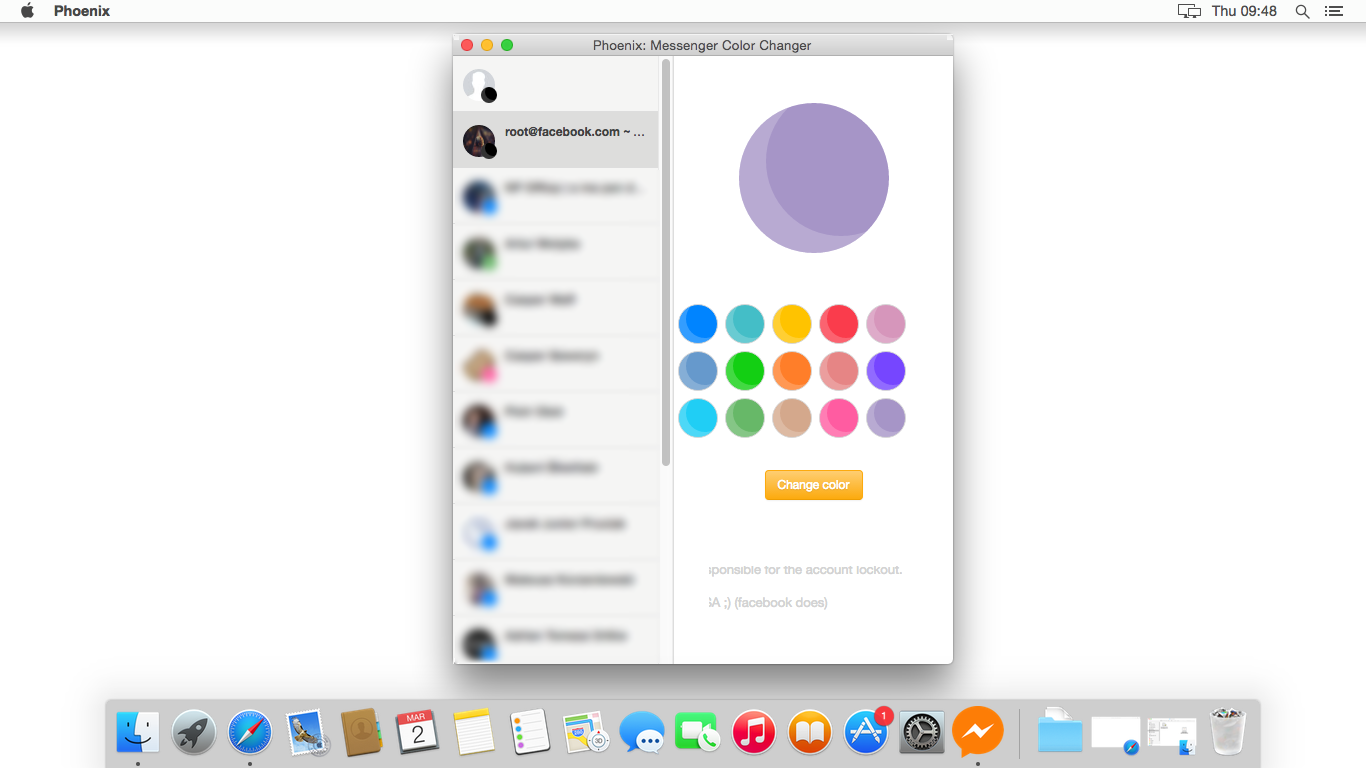Screen dimensions: 1366x768
Task: Pick the tan beige color swatch
Action: point(792,418)
